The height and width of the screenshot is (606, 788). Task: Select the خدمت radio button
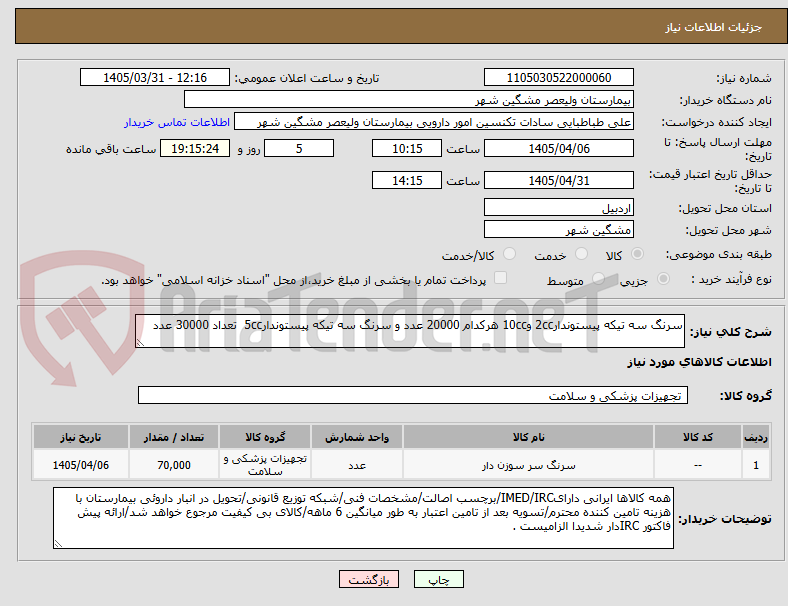point(581,254)
